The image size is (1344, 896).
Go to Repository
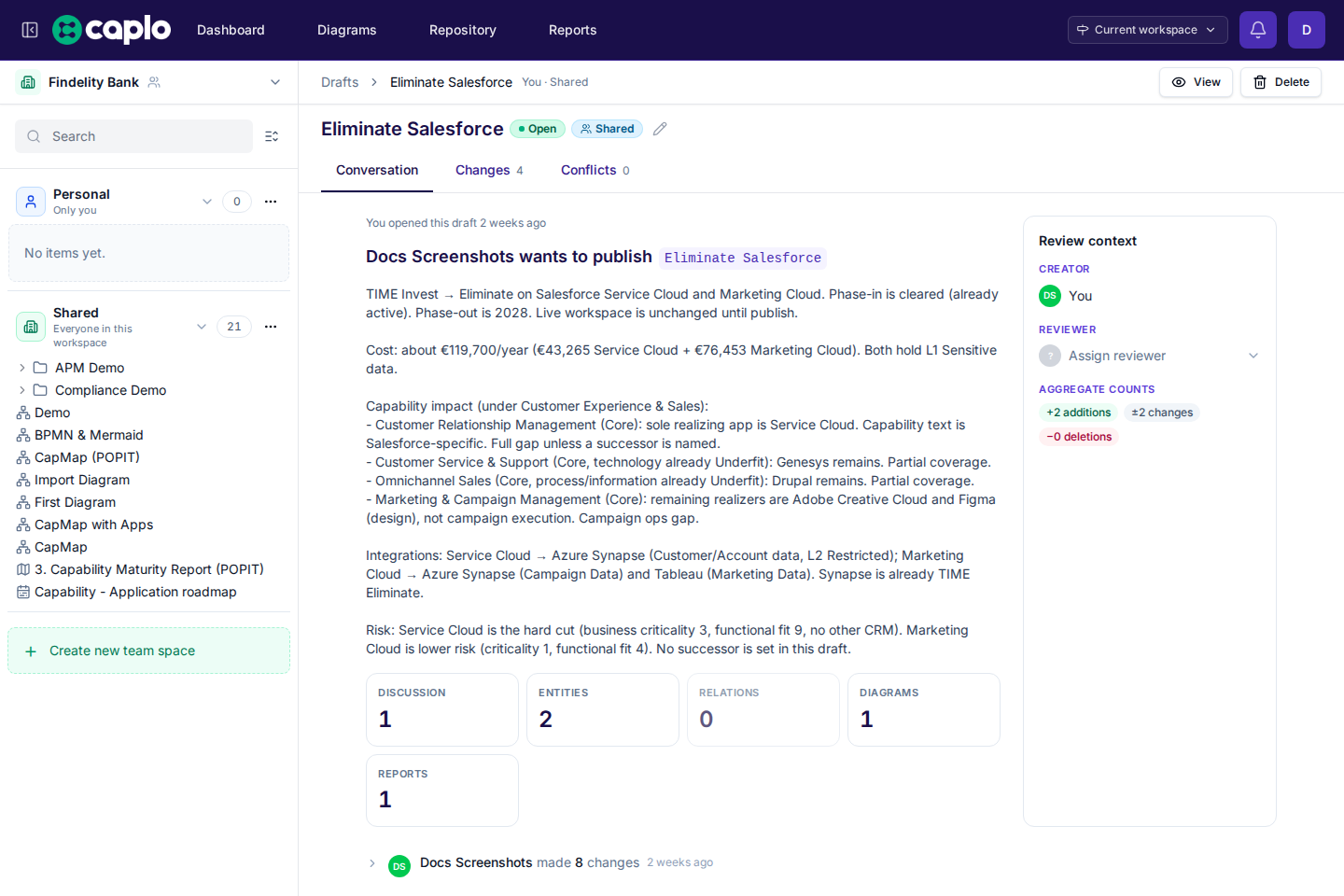pos(463,30)
